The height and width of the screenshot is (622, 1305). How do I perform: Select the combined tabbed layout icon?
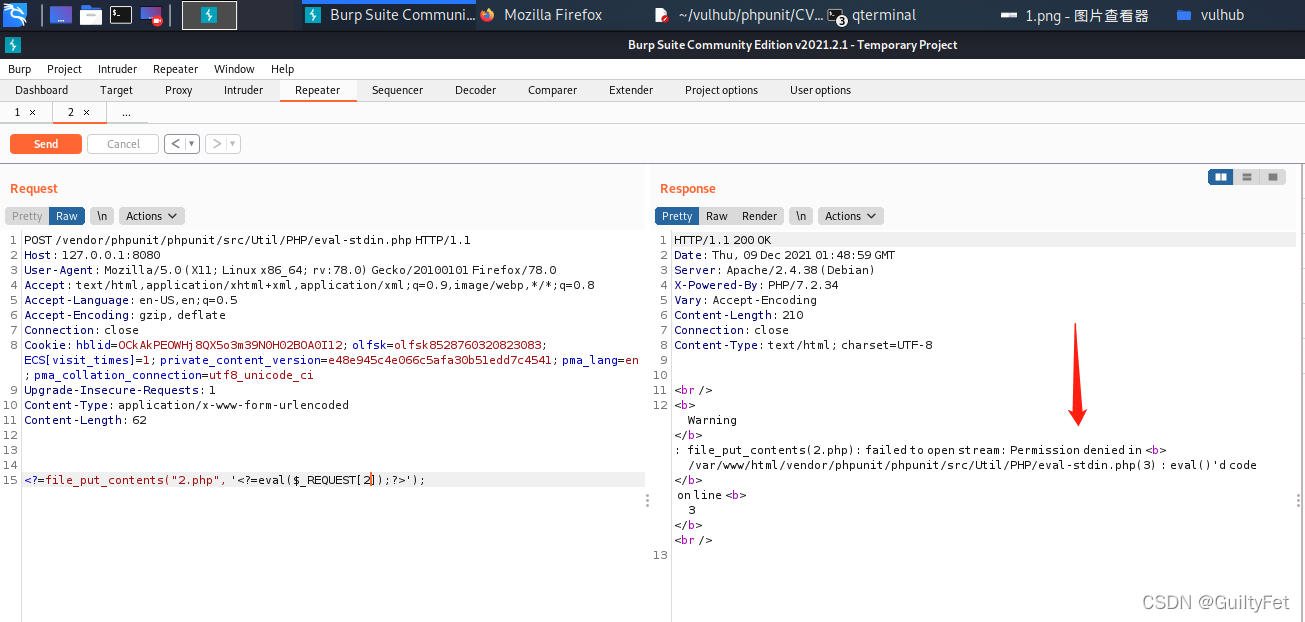click(x=1272, y=177)
